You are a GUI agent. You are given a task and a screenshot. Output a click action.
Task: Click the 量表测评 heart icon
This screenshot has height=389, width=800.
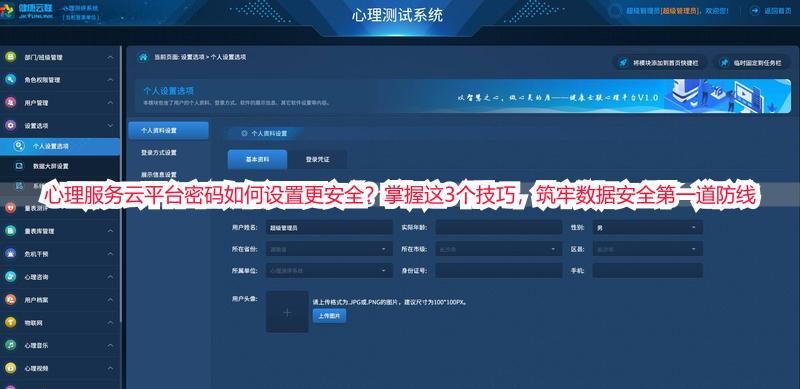point(10,208)
